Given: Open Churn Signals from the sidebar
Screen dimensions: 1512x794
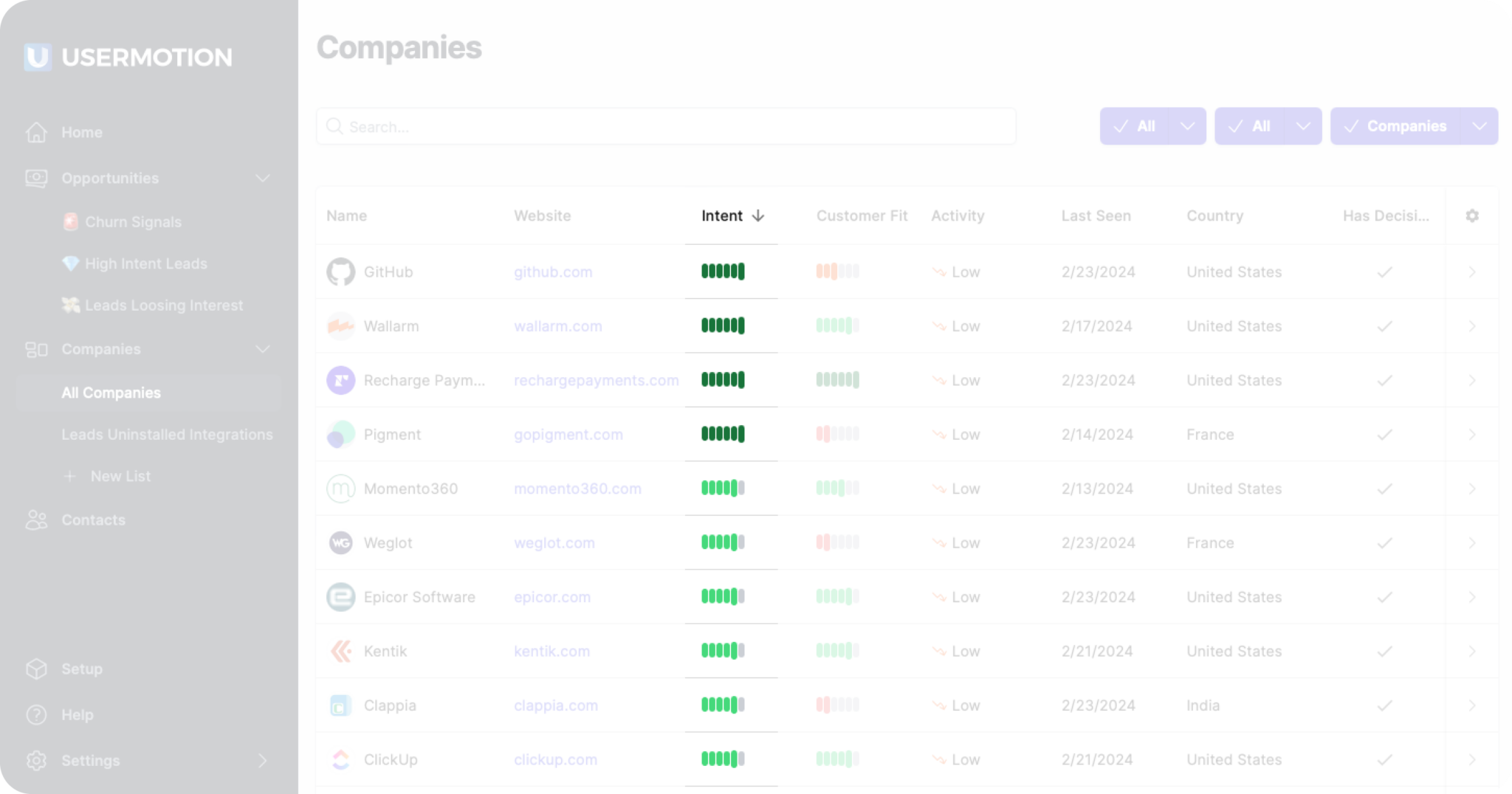Looking at the screenshot, I should 133,221.
